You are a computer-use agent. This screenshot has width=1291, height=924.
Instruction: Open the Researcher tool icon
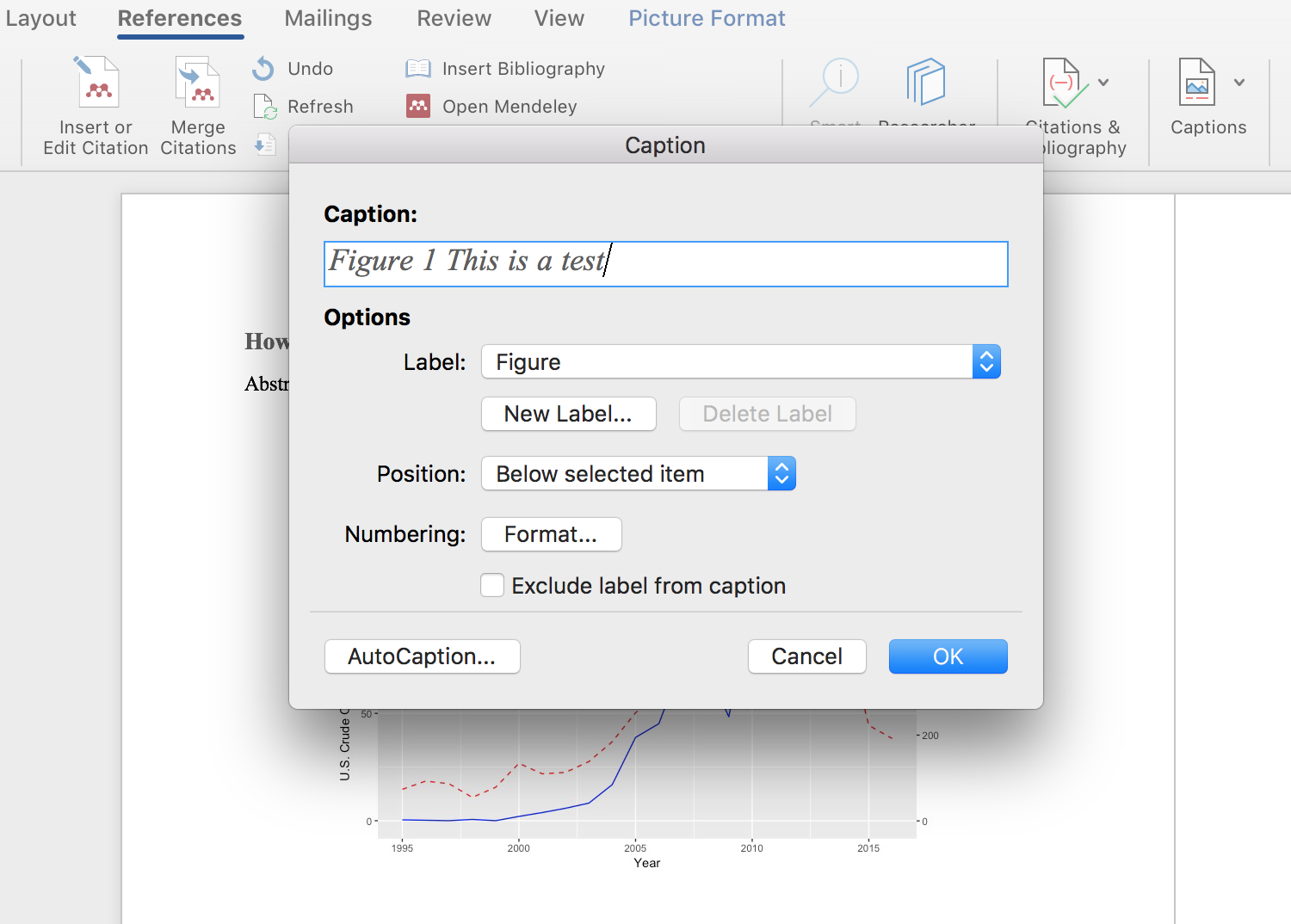pyautogui.click(x=926, y=83)
